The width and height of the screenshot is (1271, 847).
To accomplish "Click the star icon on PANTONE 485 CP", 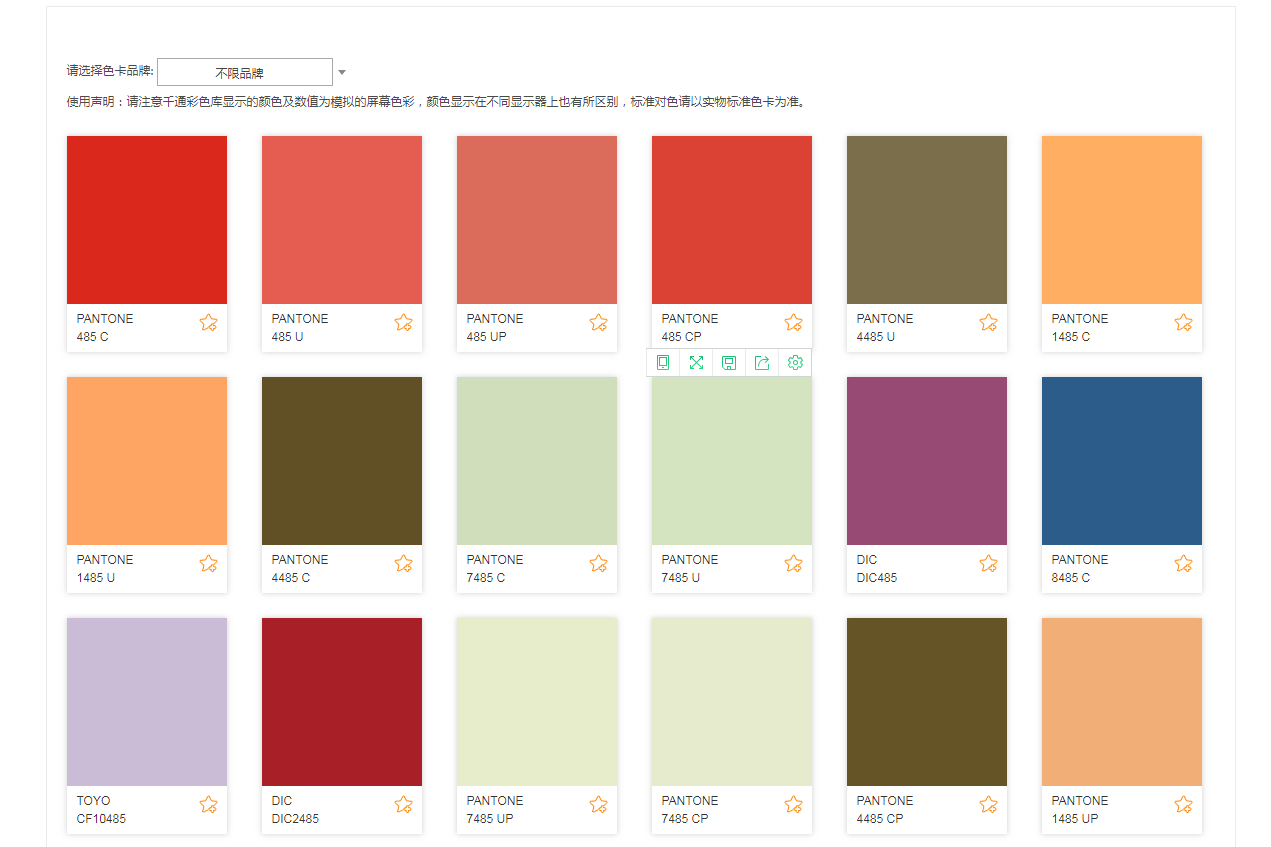I will [x=793, y=322].
